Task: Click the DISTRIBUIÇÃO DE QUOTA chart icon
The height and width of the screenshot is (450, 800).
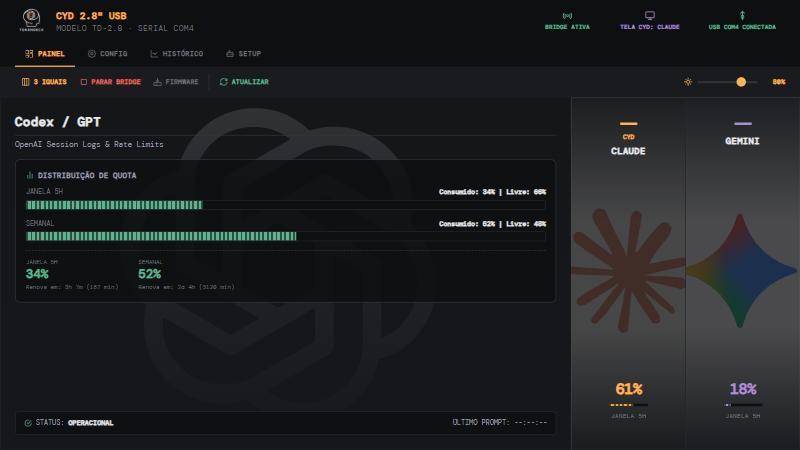Action: 30,175
